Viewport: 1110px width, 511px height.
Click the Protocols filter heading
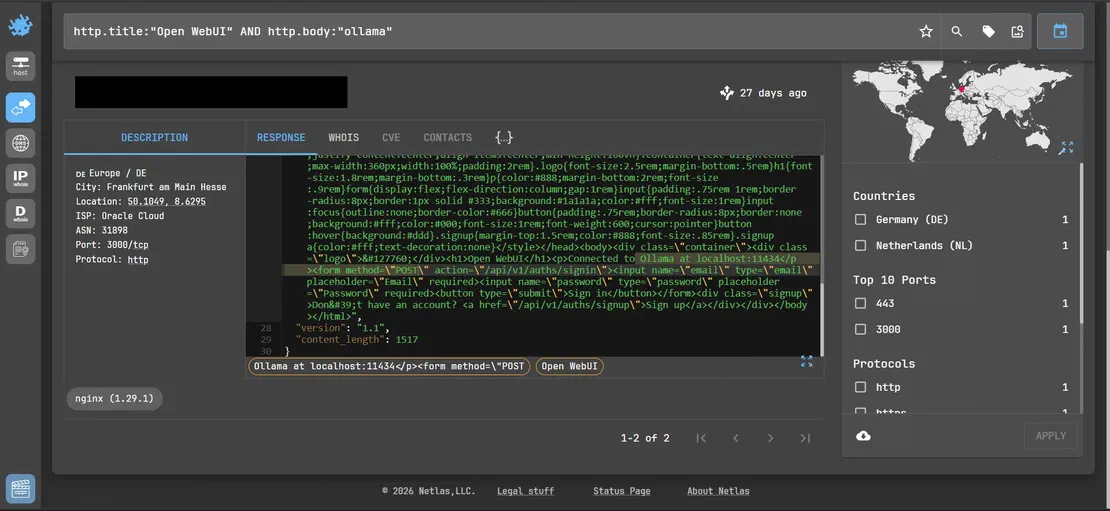(883, 364)
